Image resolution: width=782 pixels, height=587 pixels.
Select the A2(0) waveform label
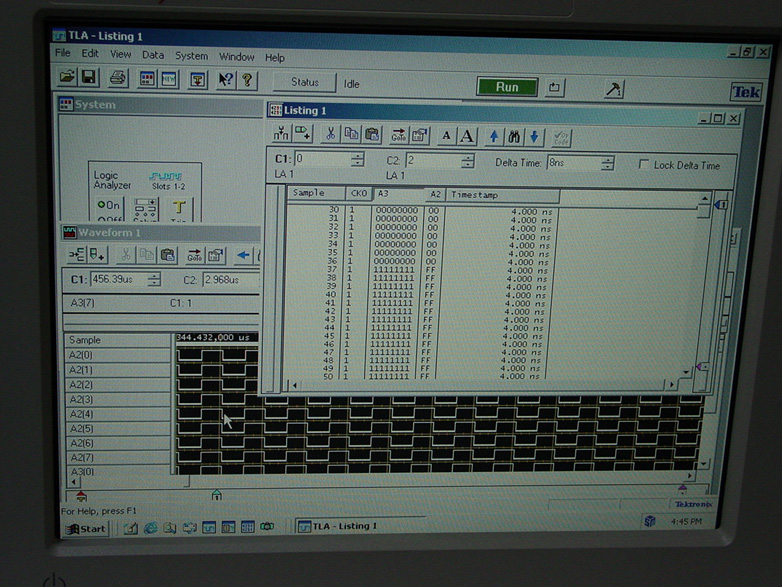tap(118, 355)
